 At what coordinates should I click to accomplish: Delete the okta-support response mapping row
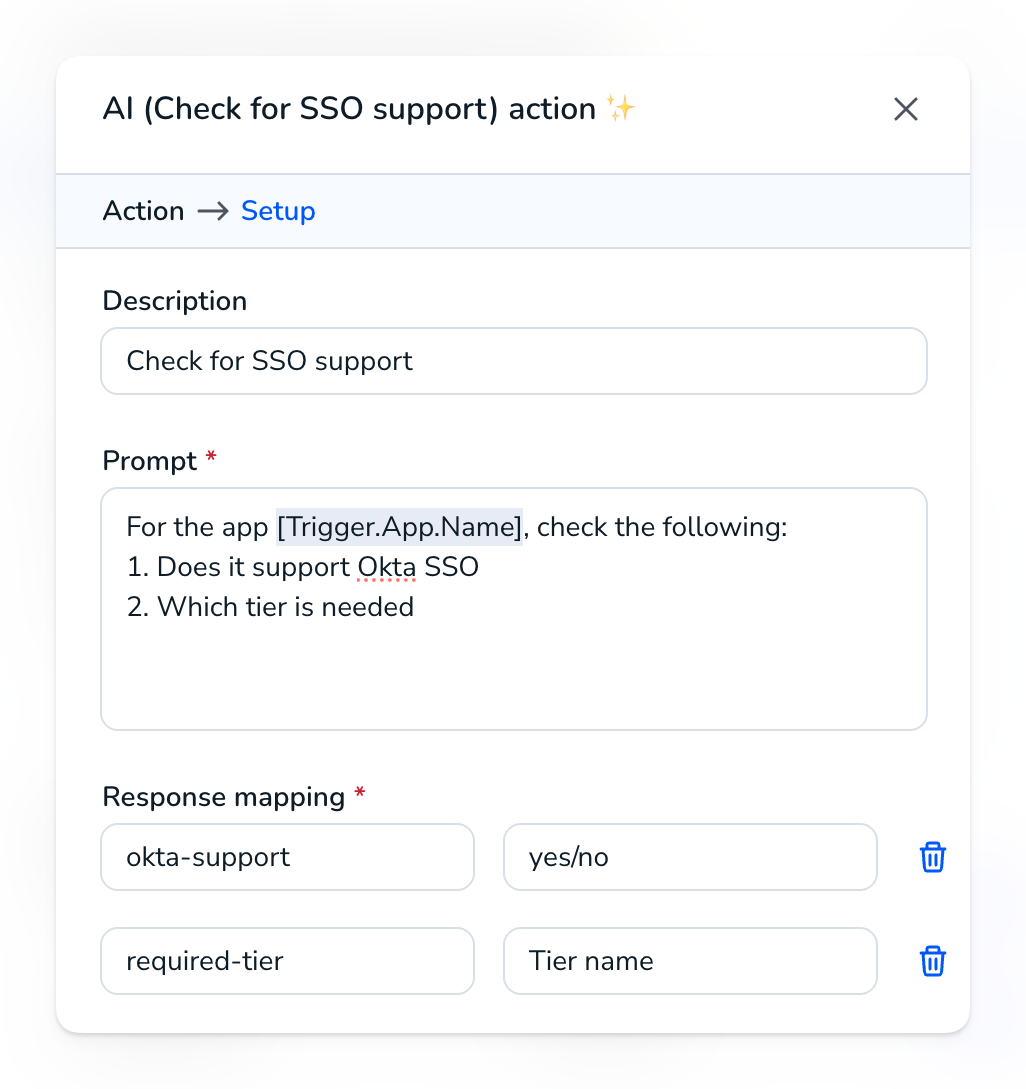coord(932,857)
